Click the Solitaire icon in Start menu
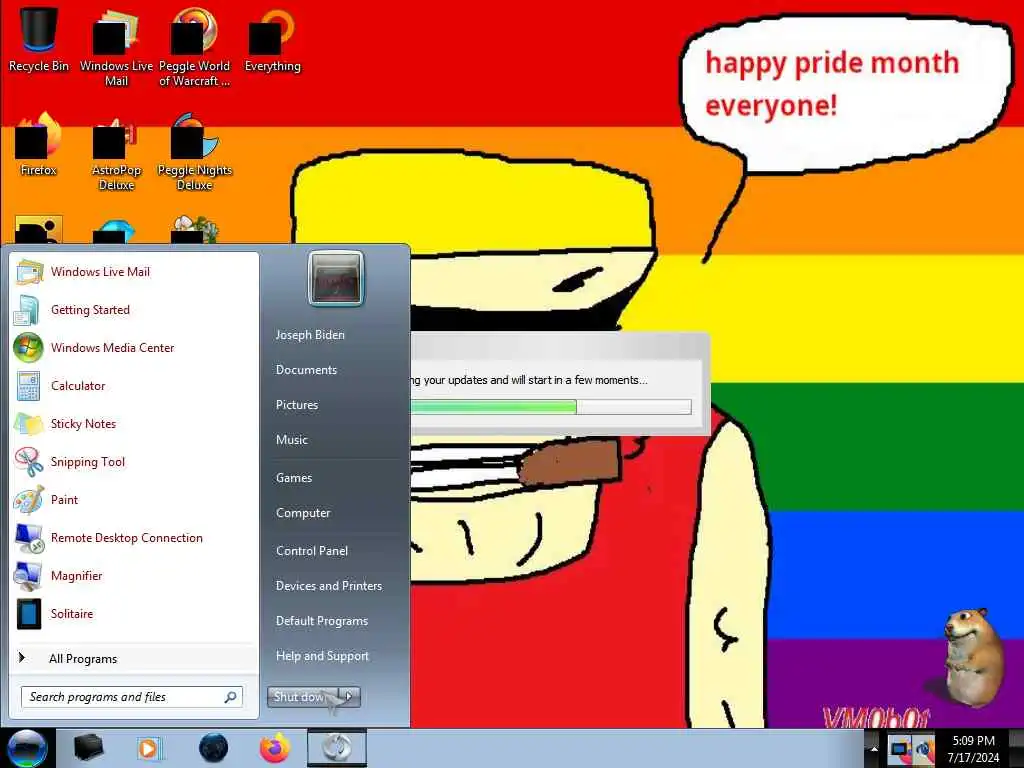The image size is (1024, 768). [x=29, y=614]
